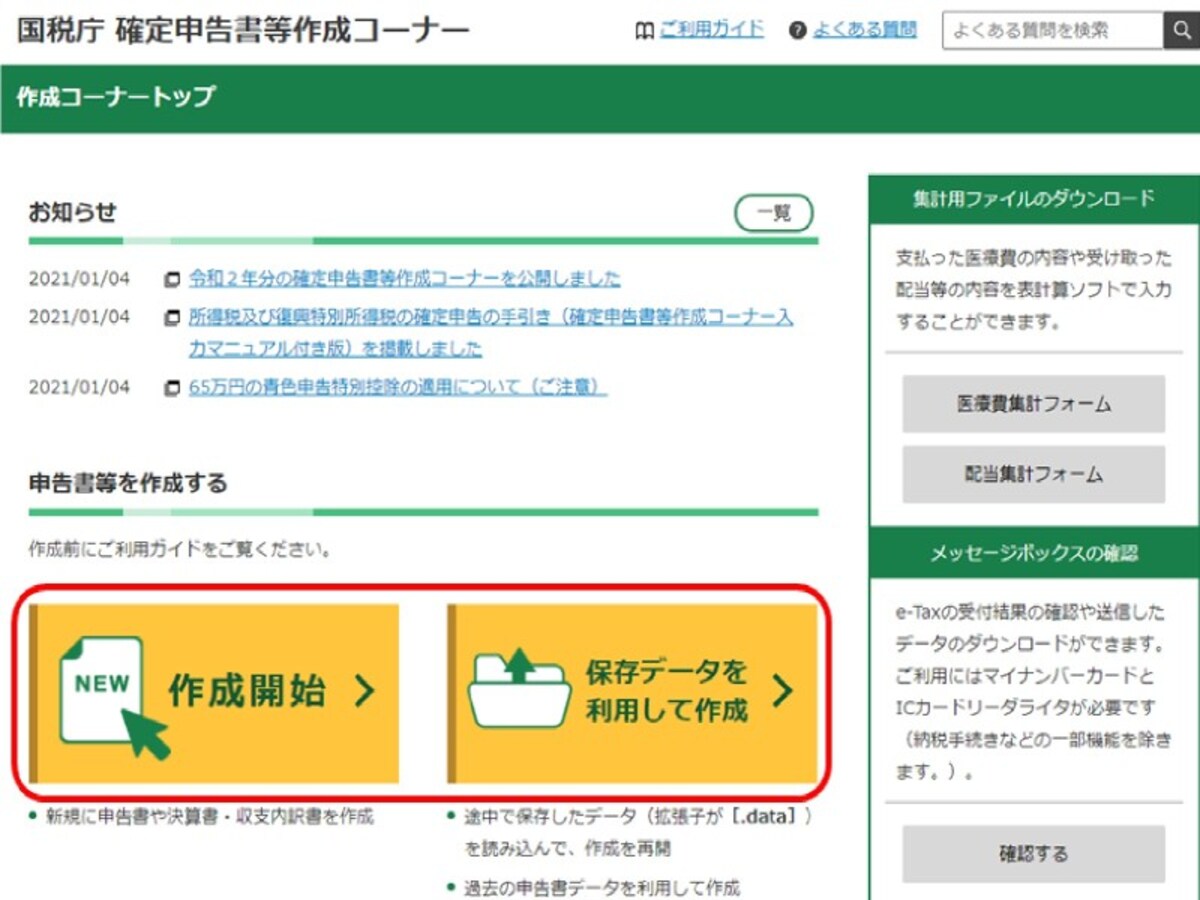Click the 国税庁 確定申告書等作成コーナー site title

pos(243,32)
